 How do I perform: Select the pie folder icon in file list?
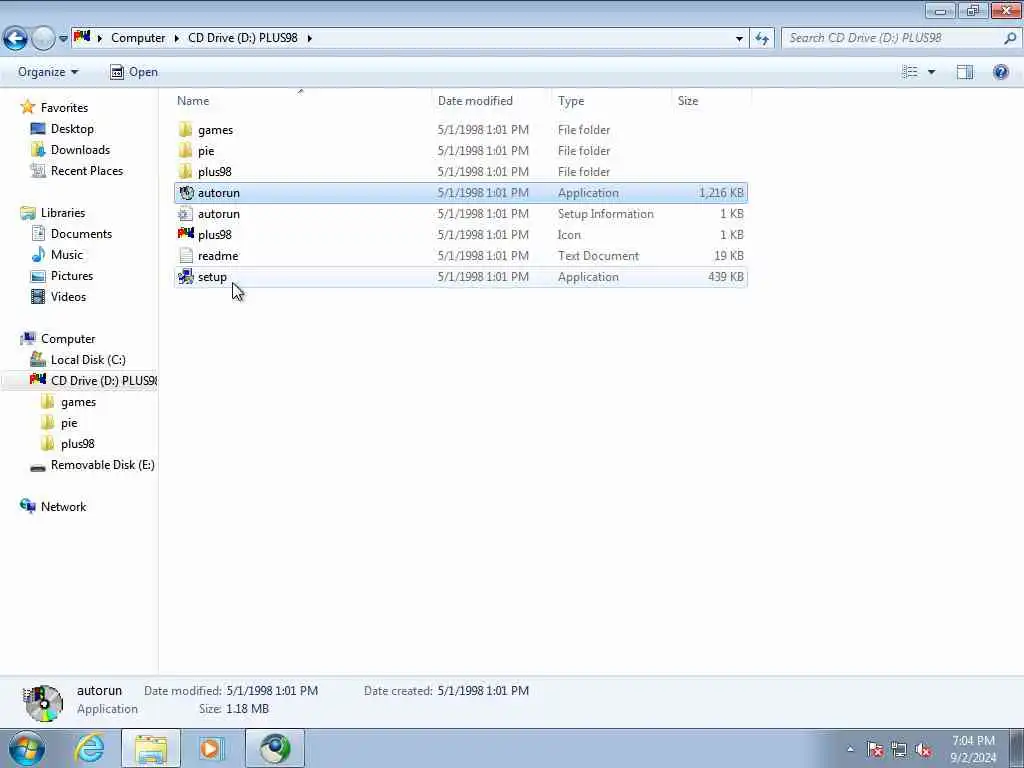(x=185, y=150)
